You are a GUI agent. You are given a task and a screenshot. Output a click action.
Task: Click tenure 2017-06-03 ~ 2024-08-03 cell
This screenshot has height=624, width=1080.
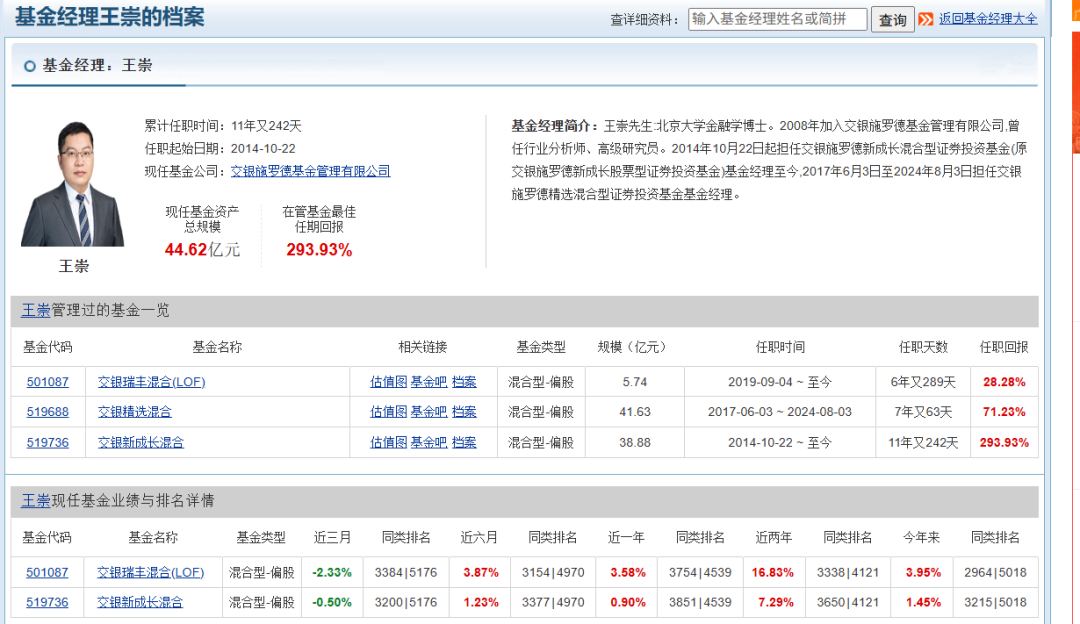(780, 412)
